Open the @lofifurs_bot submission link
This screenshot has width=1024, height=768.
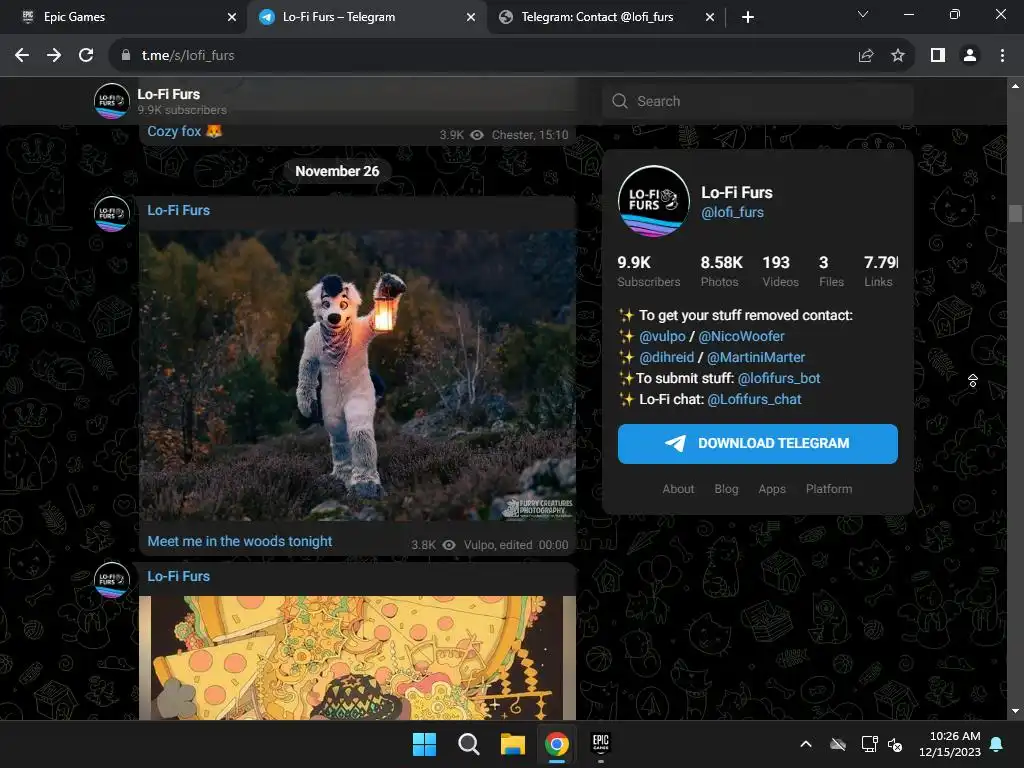coord(778,378)
